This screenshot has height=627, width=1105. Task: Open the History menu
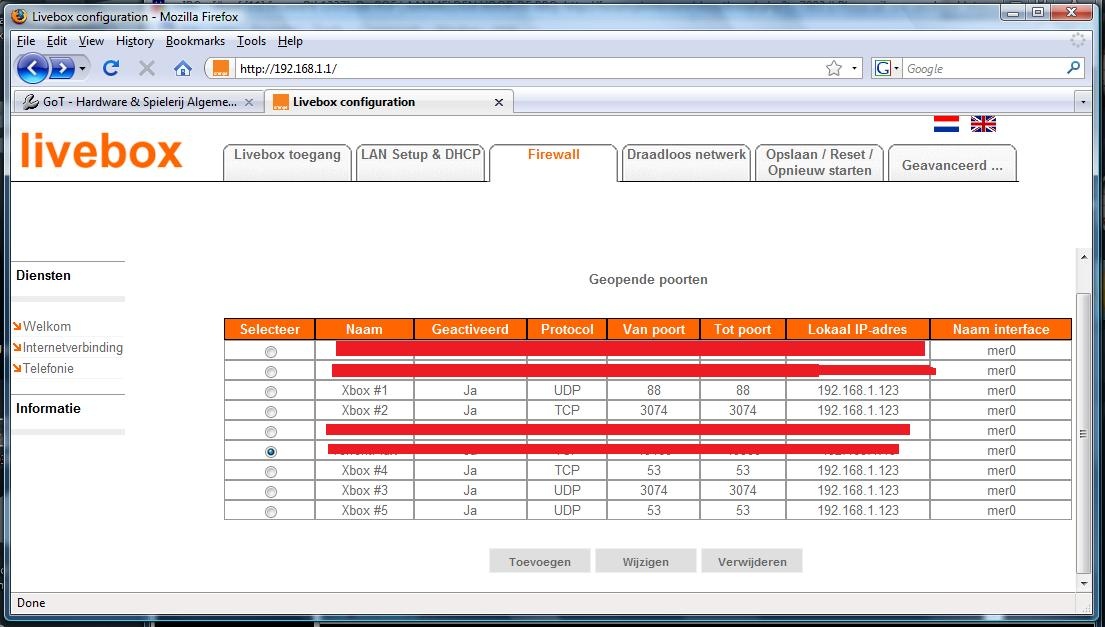pyautogui.click(x=135, y=41)
